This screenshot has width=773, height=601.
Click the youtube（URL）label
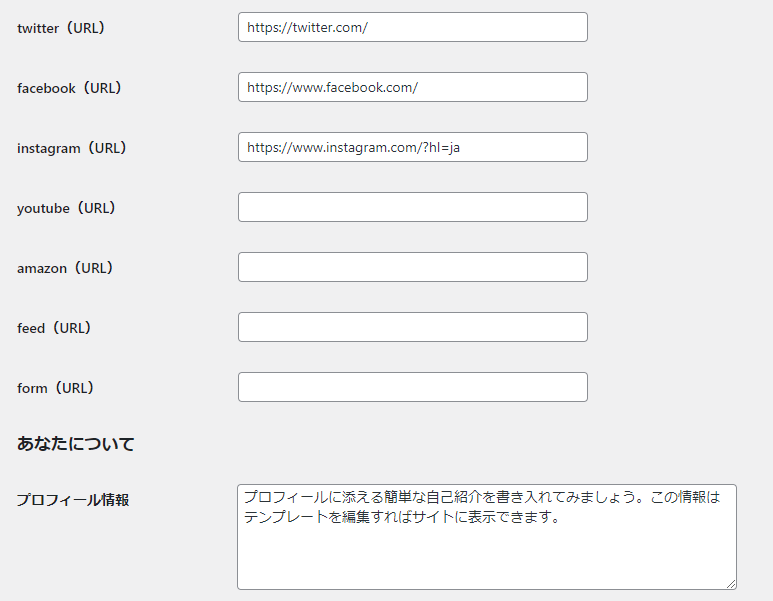coord(67,208)
